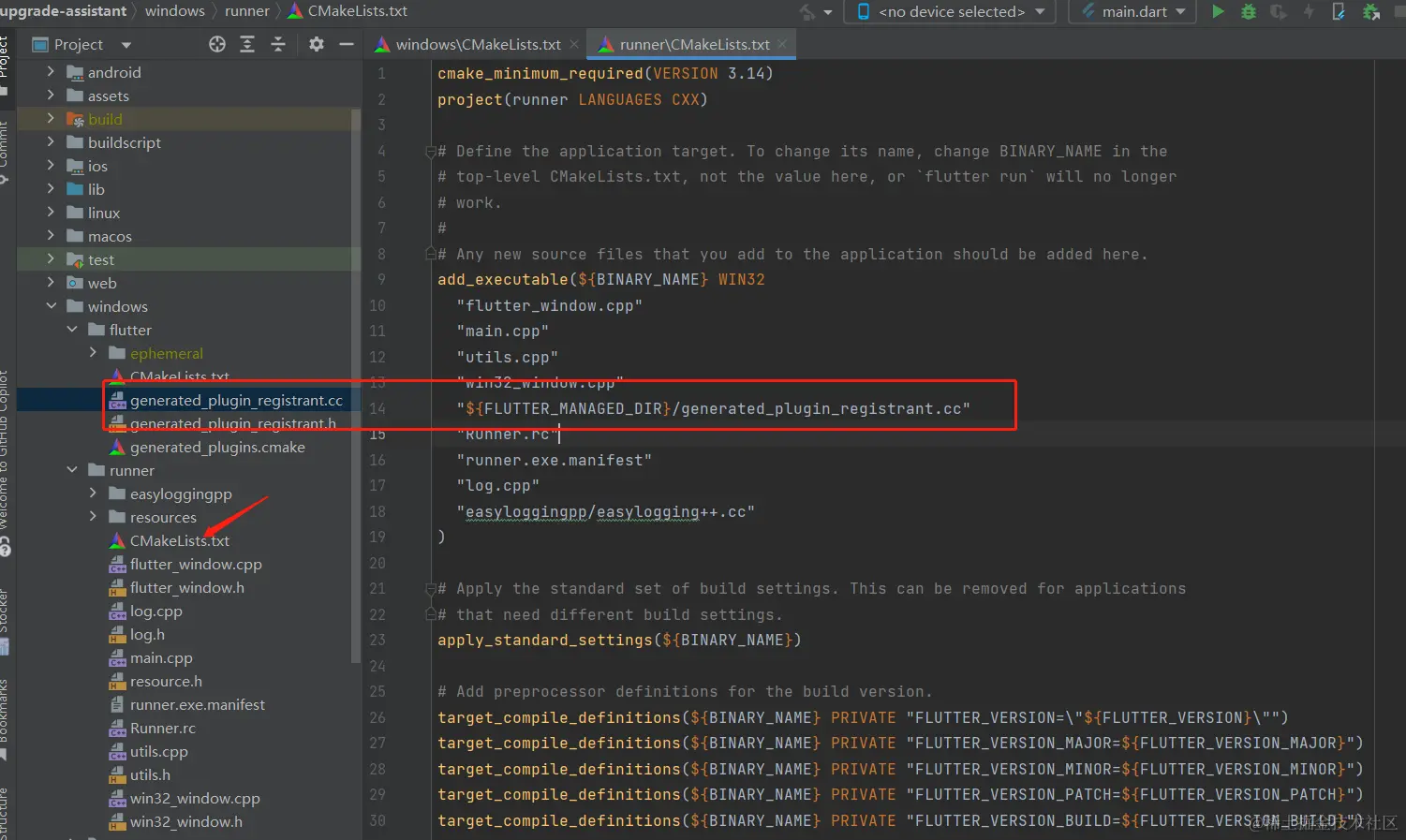Image resolution: width=1406 pixels, height=840 pixels.
Task: Click the Run with Coverage icon
Action: pyautogui.click(x=1278, y=11)
